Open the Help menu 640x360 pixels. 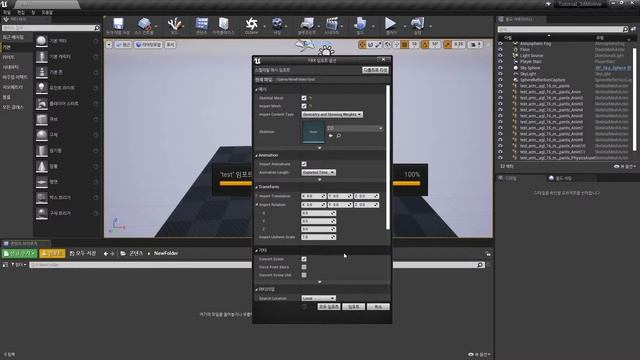[47, 12]
